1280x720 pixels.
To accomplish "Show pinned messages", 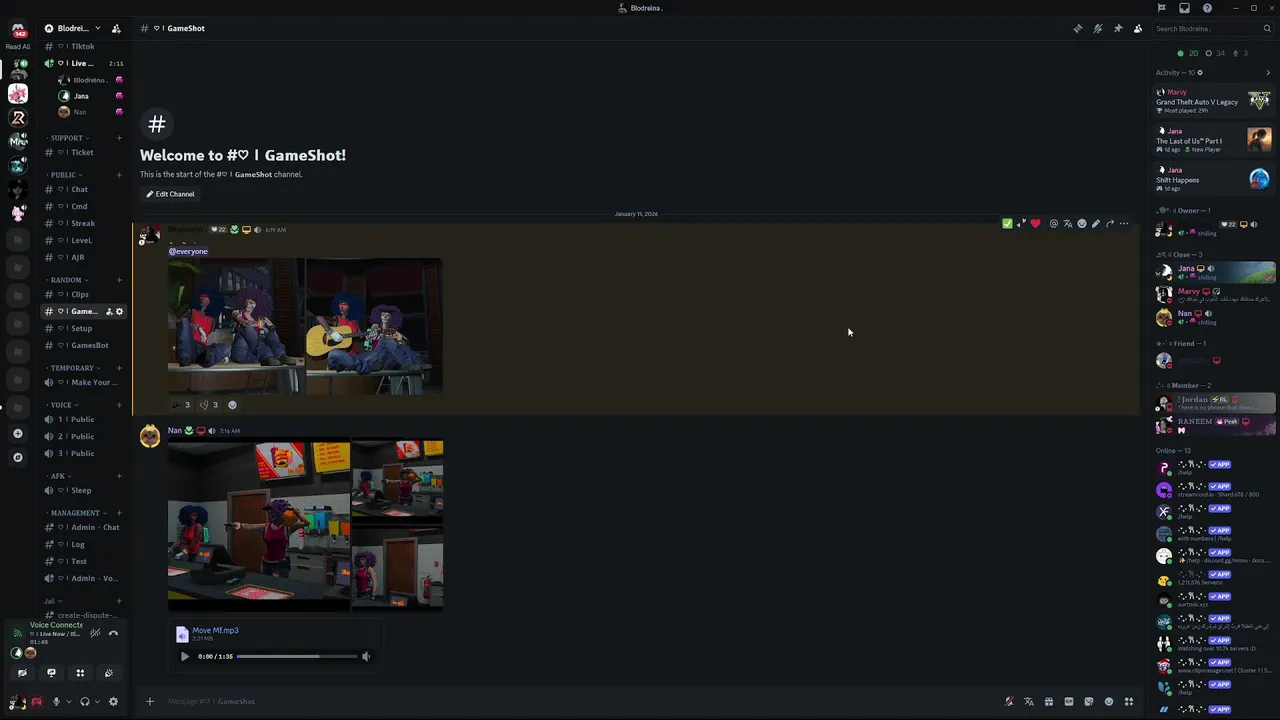I will point(1118,28).
